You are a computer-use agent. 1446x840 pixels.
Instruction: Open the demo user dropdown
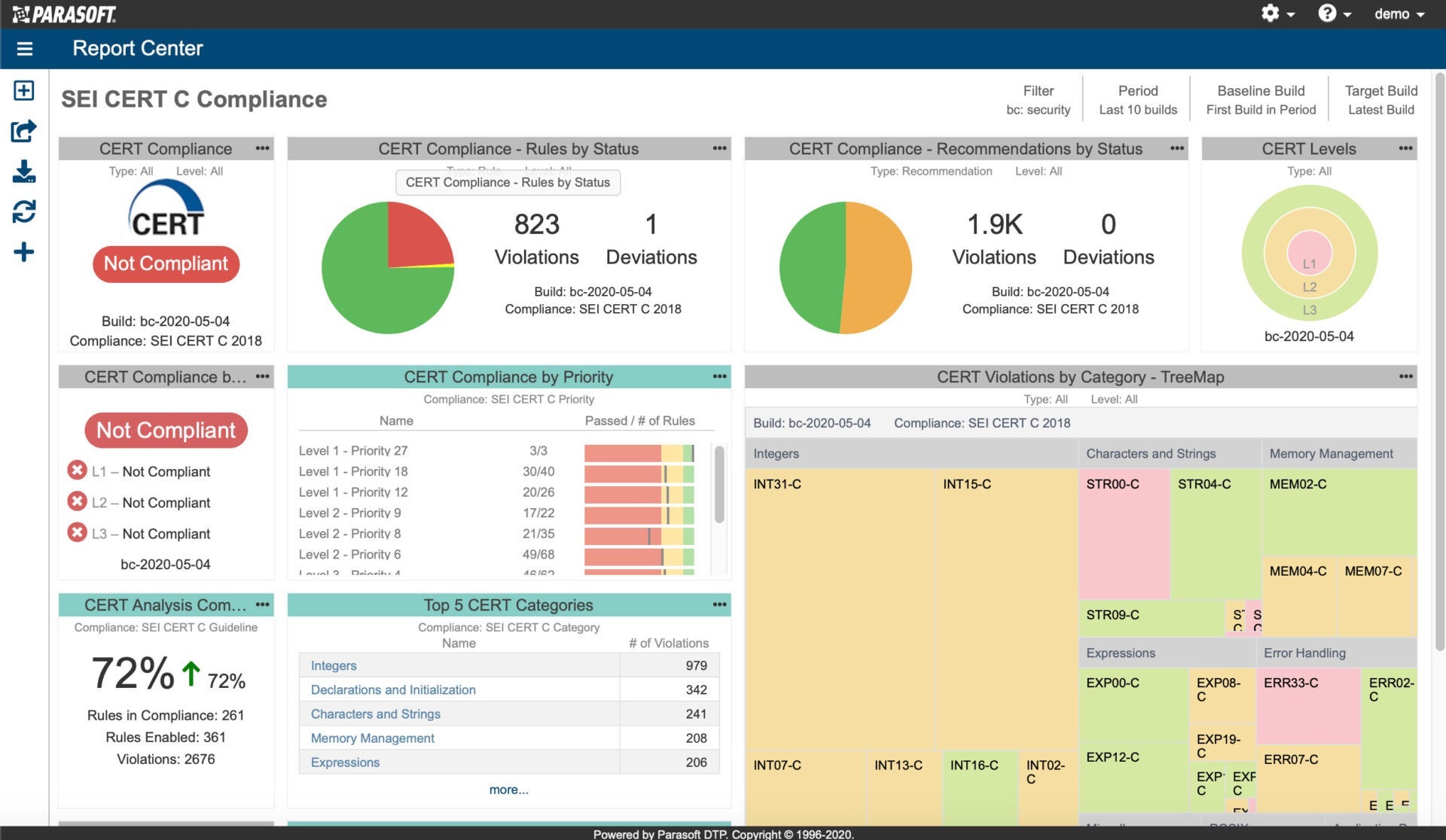coord(1399,14)
